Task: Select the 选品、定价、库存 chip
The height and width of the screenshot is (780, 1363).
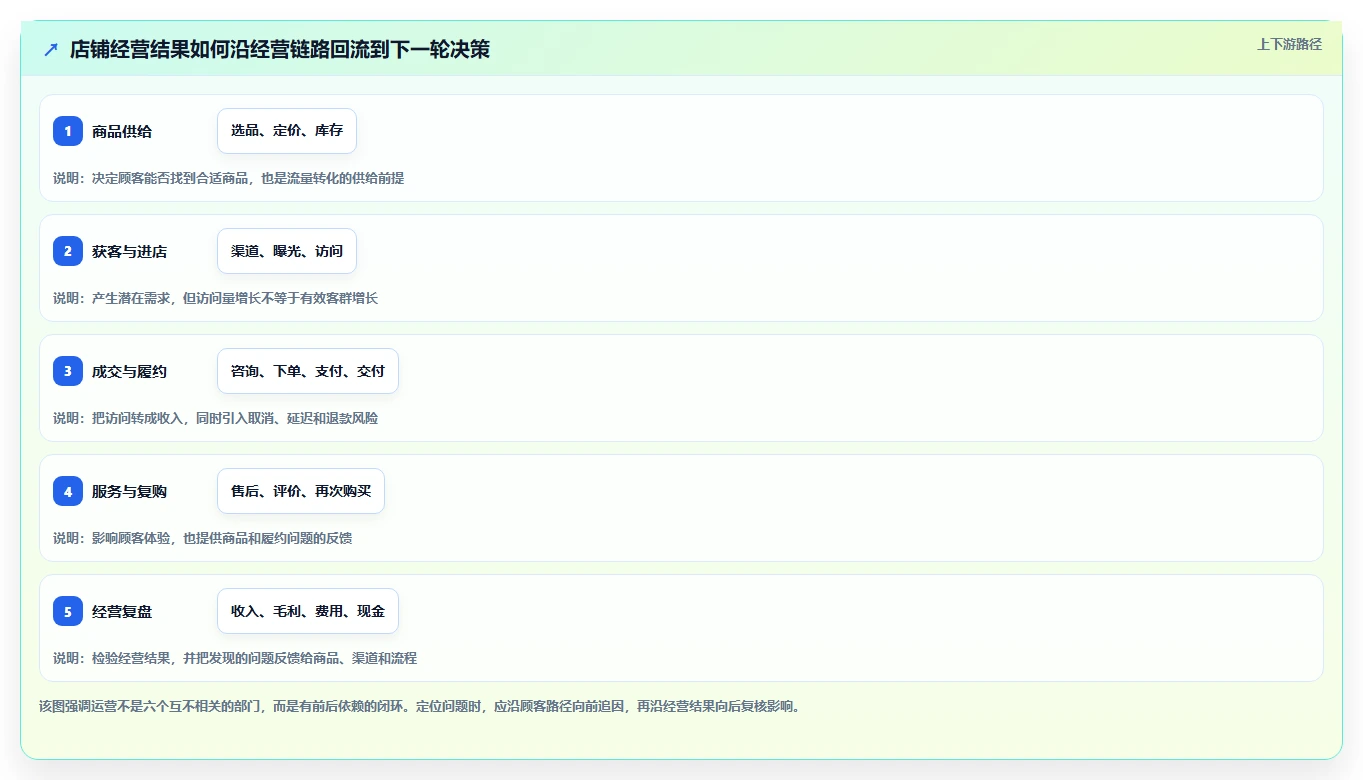Action: (287, 131)
